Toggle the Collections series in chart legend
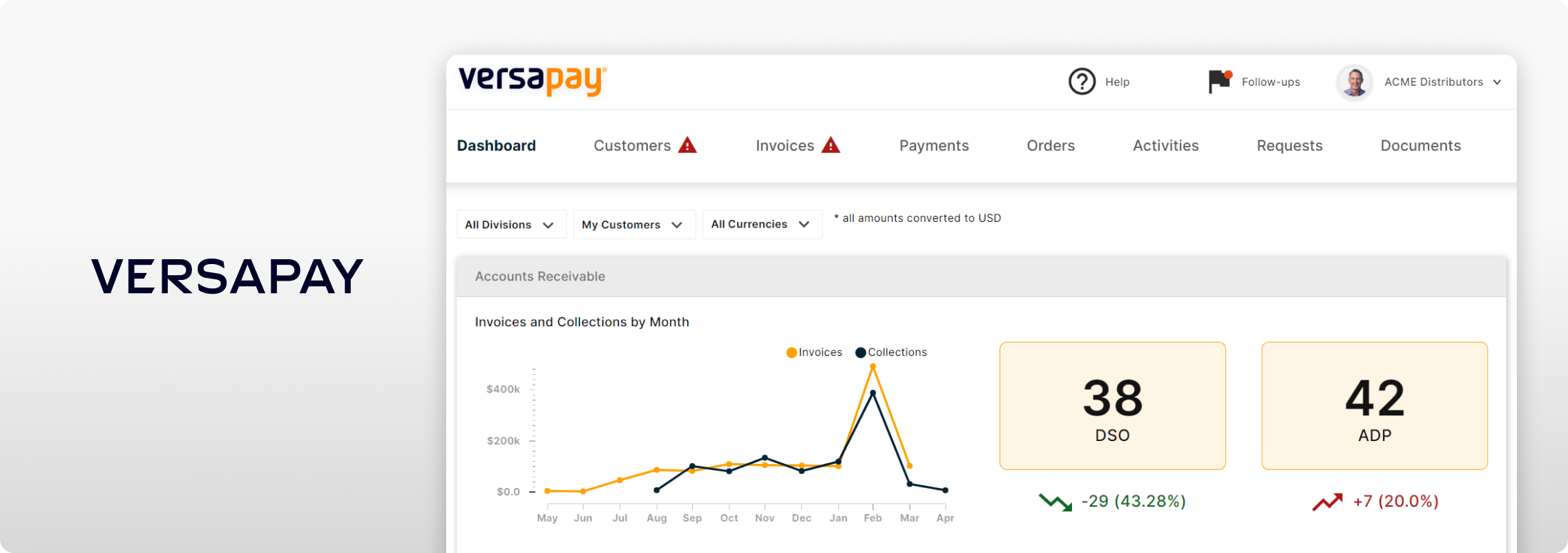1568x553 pixels. coord(891,353)
